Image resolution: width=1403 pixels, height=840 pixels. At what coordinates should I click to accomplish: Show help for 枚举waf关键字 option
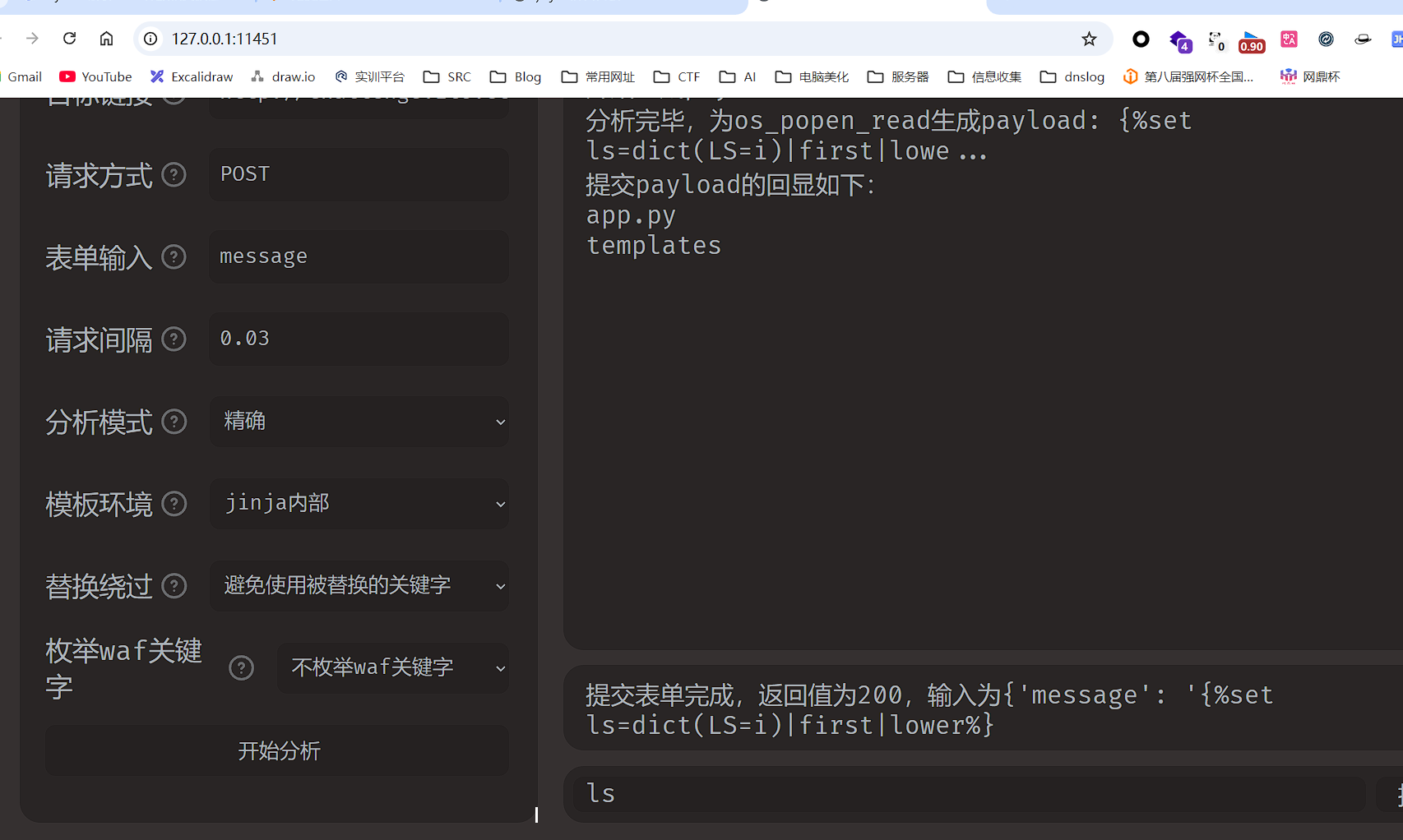[241, 668]
